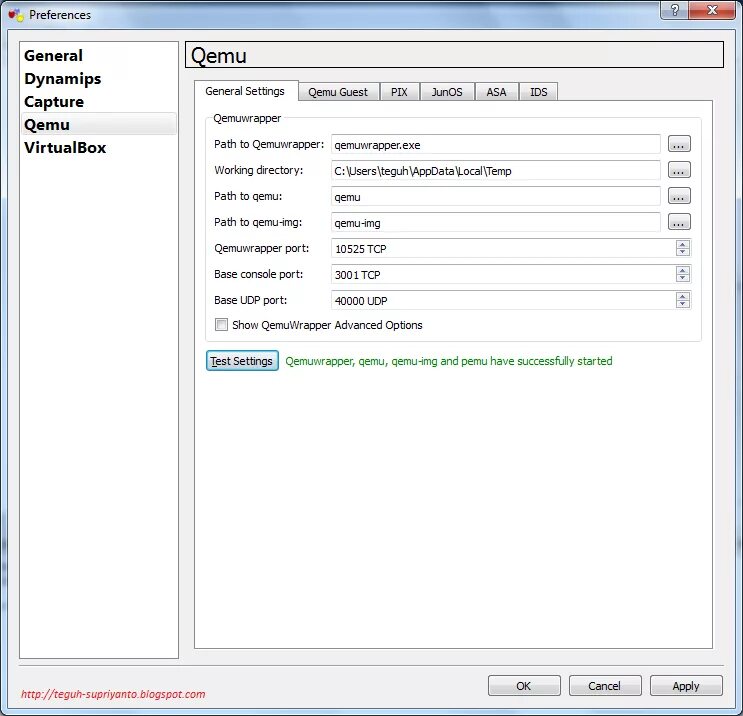Confirm with the OK button
Image resolution: width=743 pixels, height=716 pixels.
coord(524,686)
